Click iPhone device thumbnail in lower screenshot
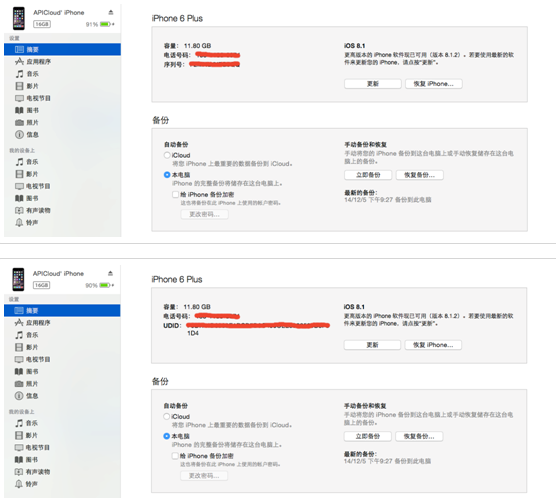Screen dimensions: 556x502 tap(18, 279)
